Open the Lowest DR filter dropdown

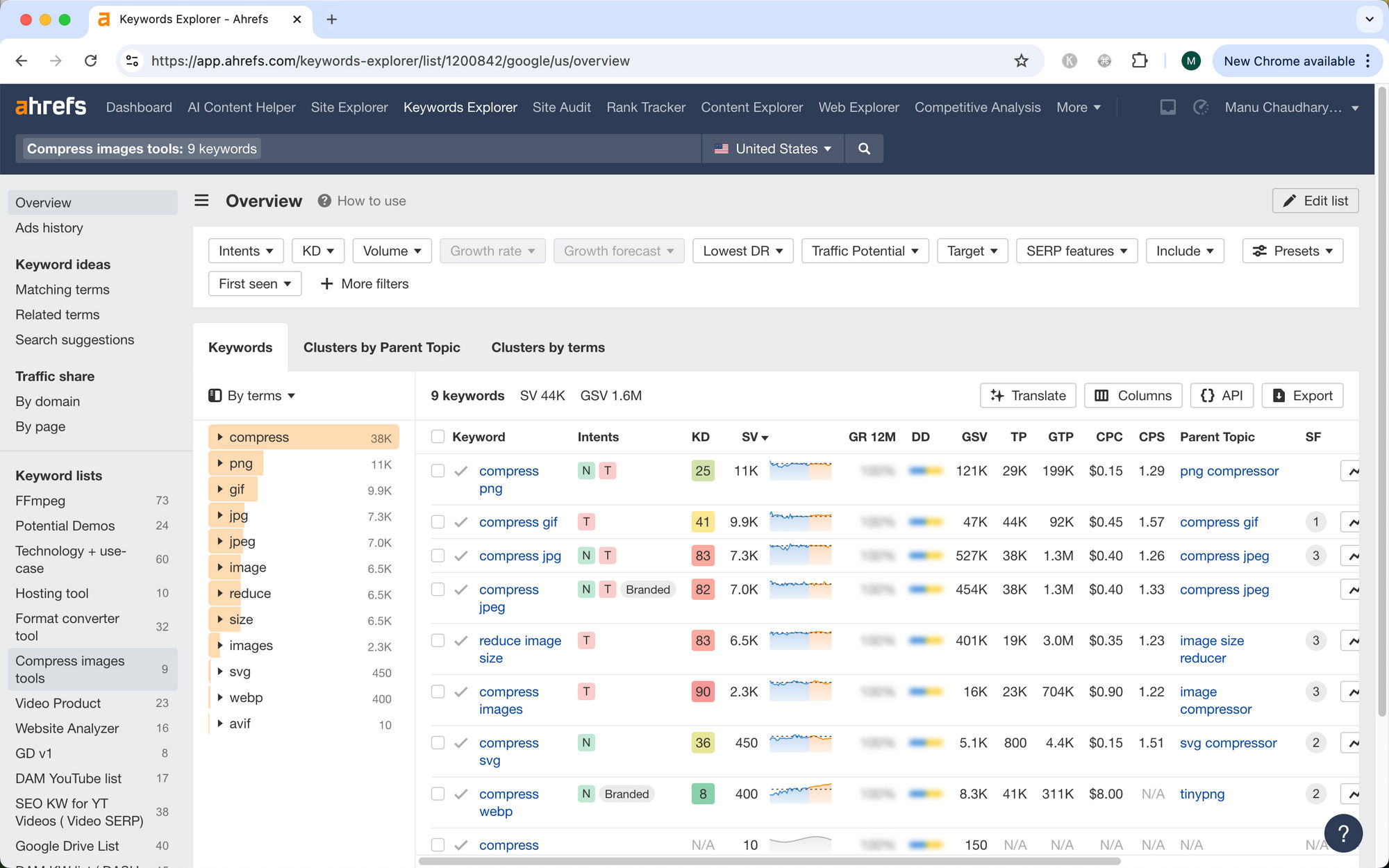coord(742,250)
